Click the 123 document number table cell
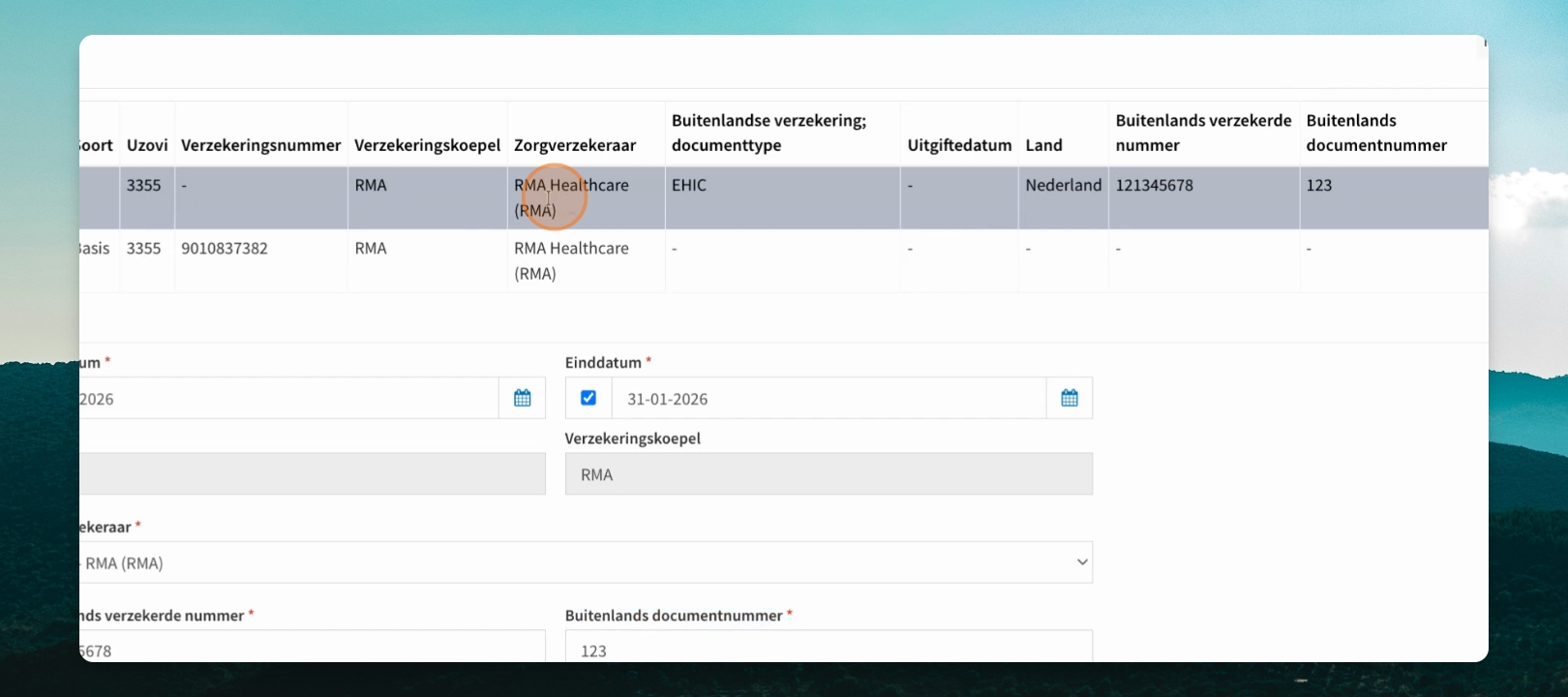 pos(1393,197)
